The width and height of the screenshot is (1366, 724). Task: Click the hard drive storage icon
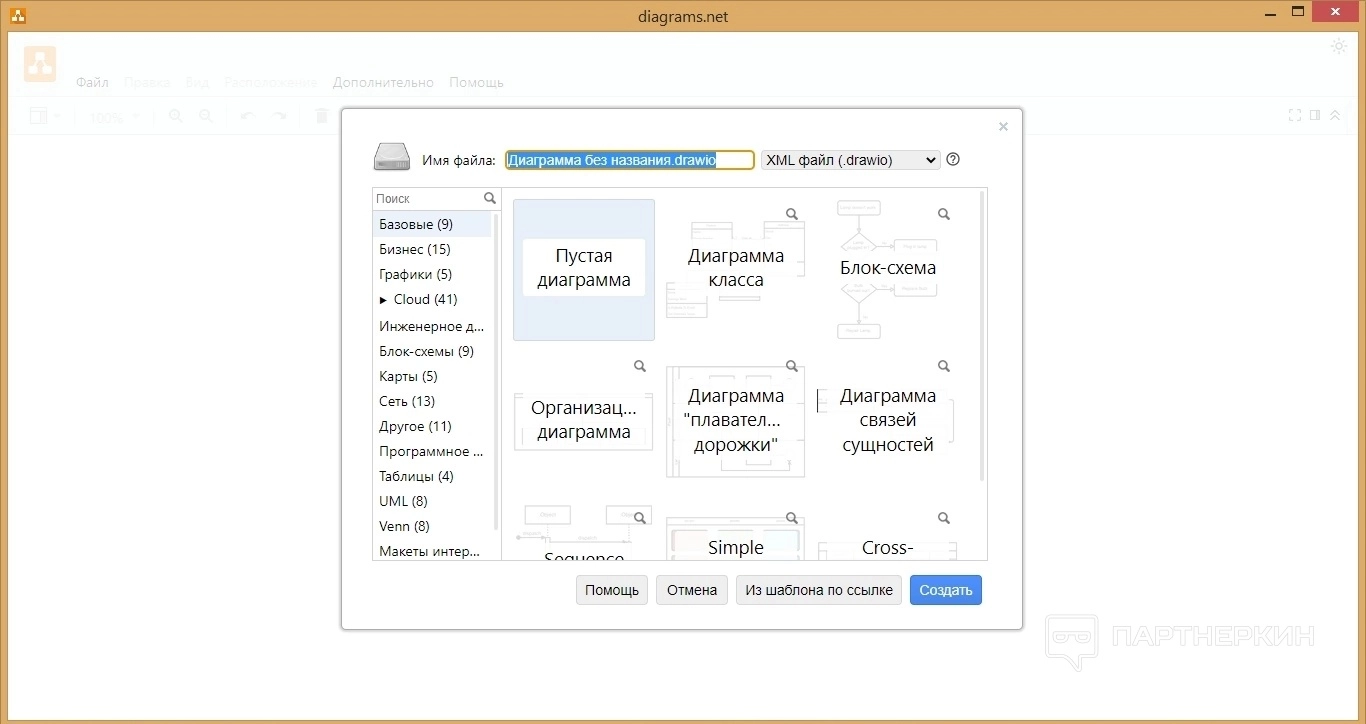pos(391,158)
